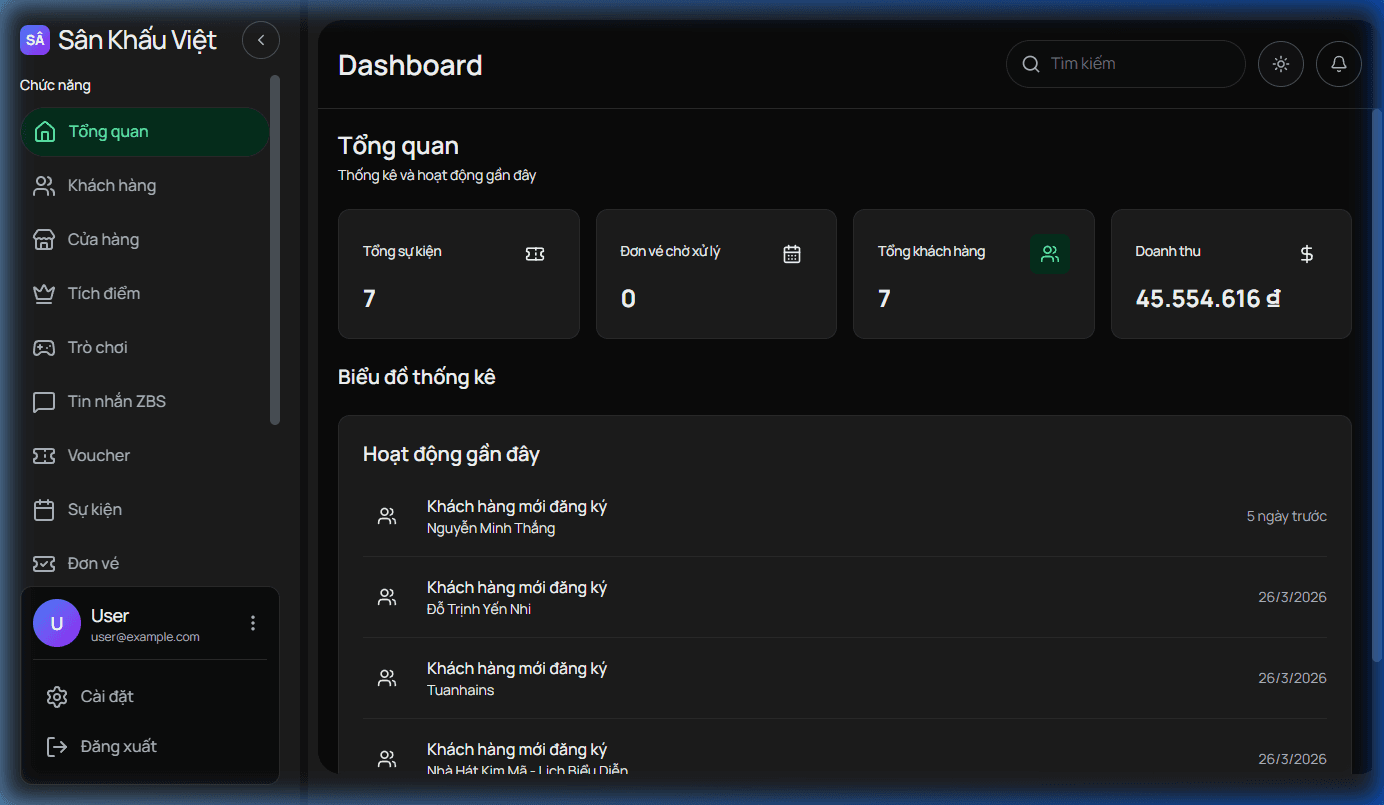The height and width of the screenshot is (805, 1384).
Task: Select the Tin nhắn ZBS message icon
Action: [x=44, y=401]
